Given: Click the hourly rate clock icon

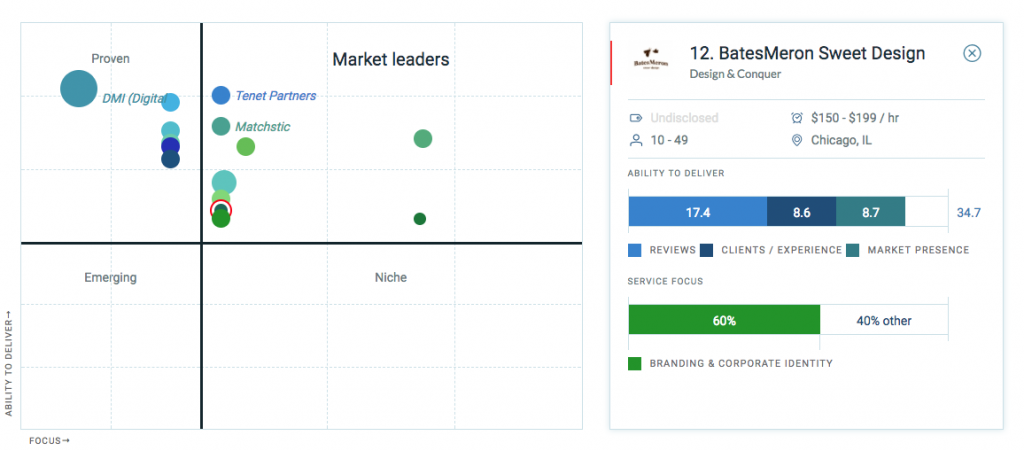Looking at the screenshot, I should pos(797,118).
